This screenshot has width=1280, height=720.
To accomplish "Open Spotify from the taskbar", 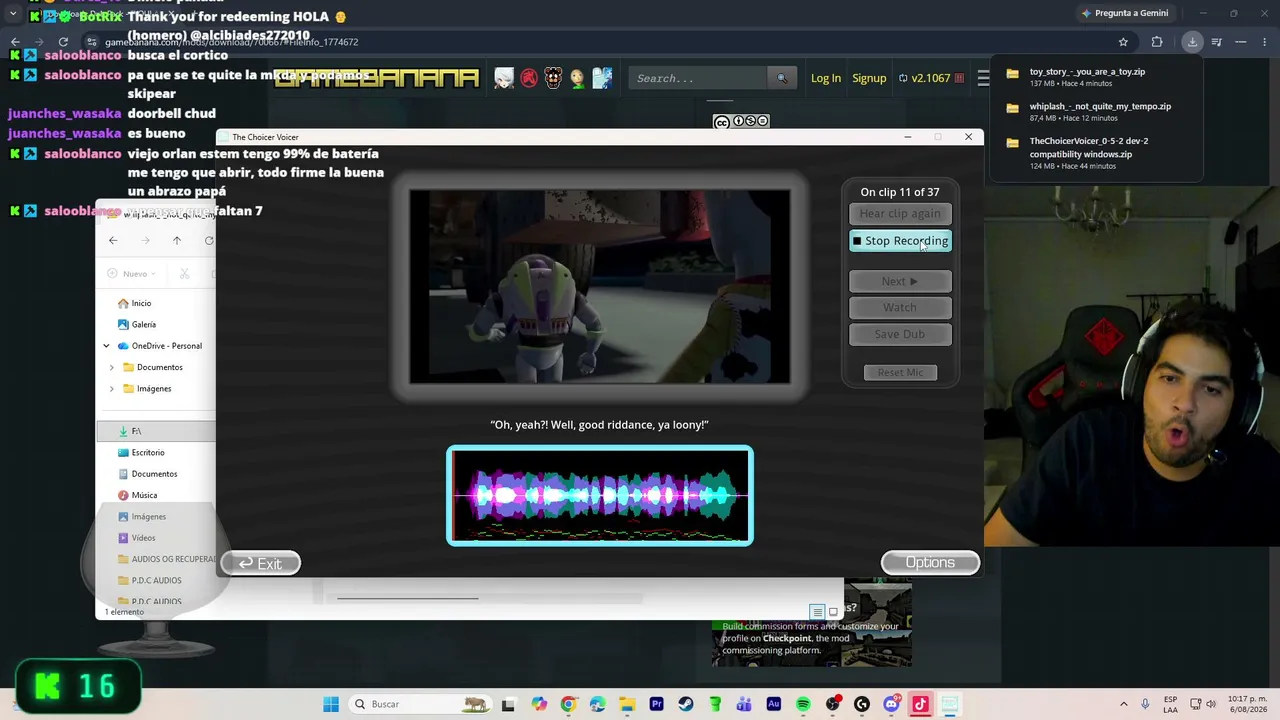I will click(803, 704).
